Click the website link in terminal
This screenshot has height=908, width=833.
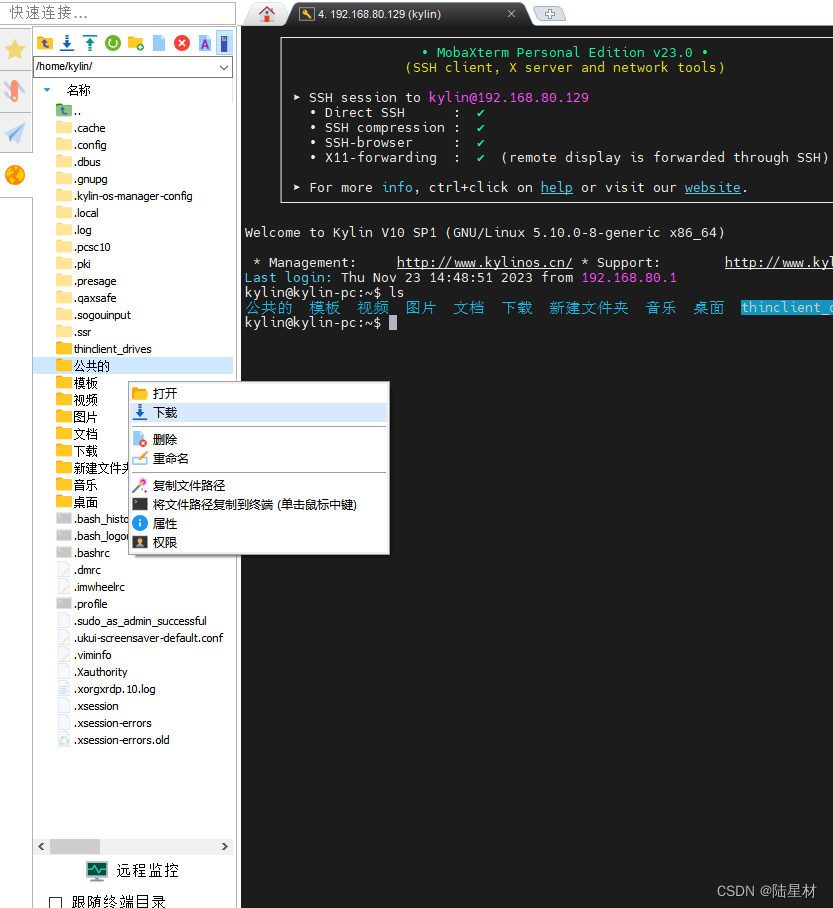pyautogui.click(x=713, y=188)
